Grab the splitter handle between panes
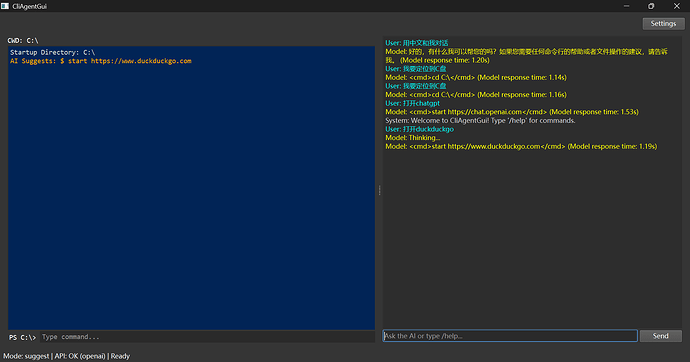This screenshot has height=362, width=690. [x=379, y=190]
